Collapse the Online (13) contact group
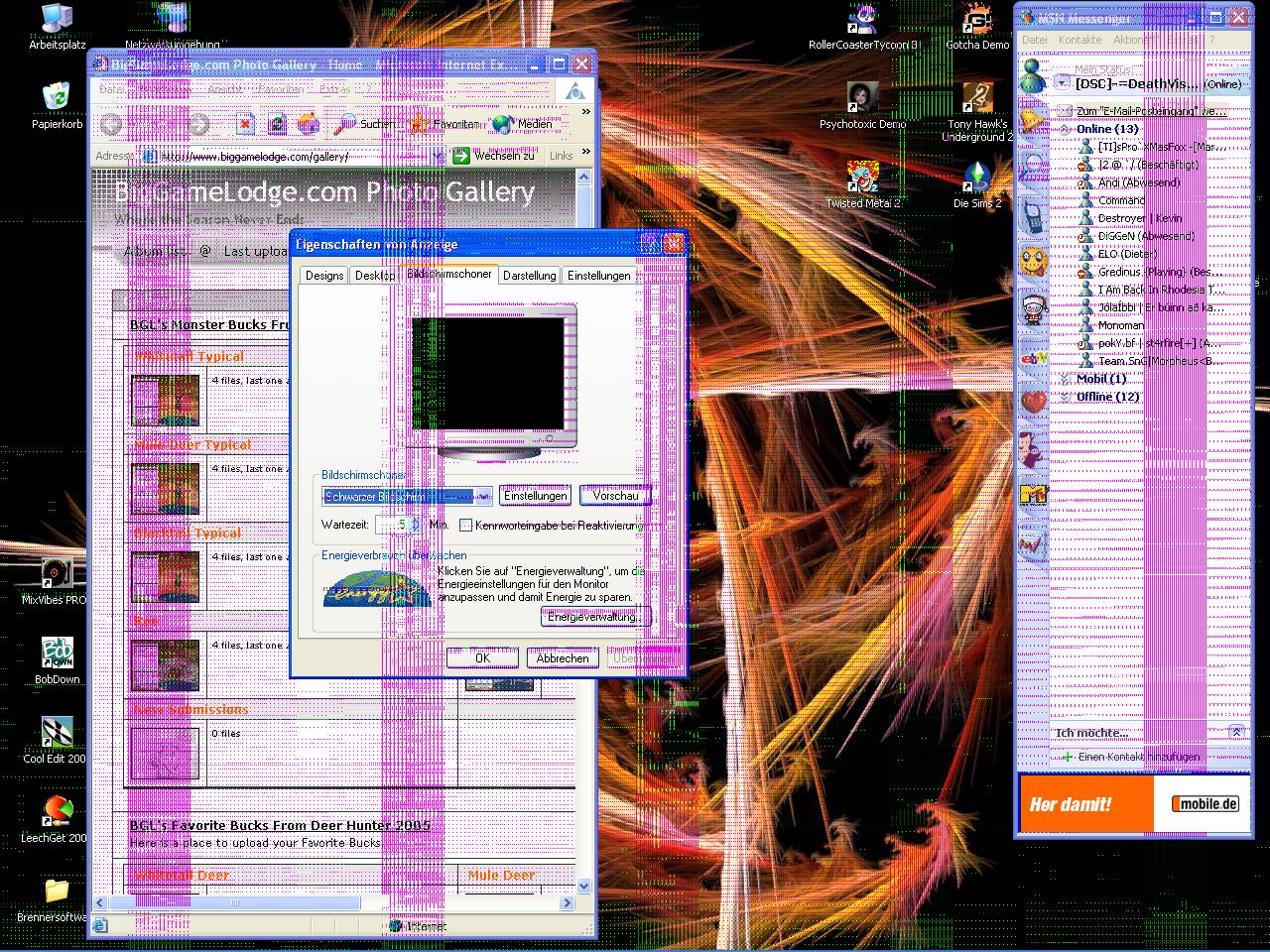The width and height of the screenshot is (1270, 952). tap(1065, 129)
